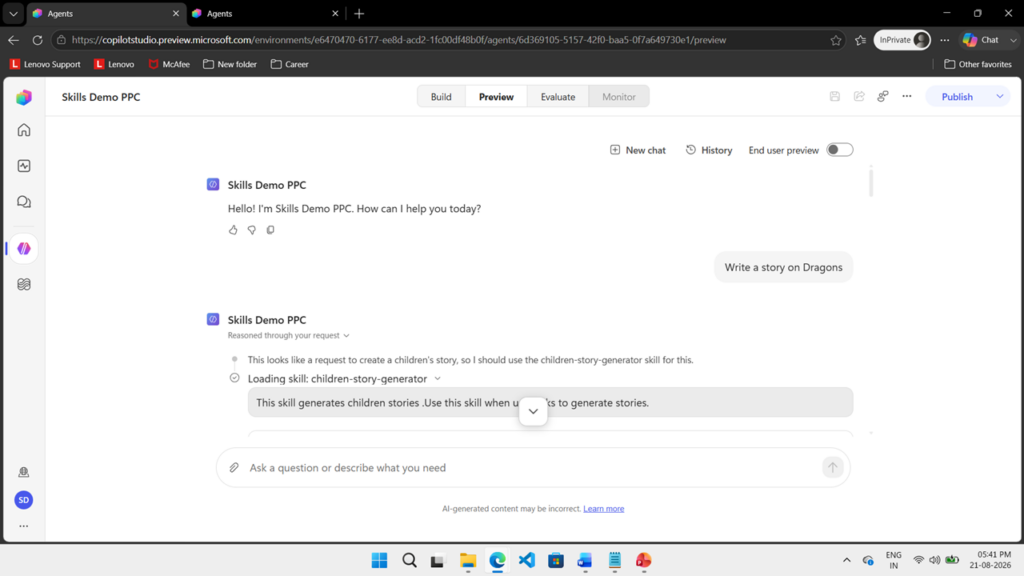
Task: Open header more options ellipsis
Action: (907, 97)
